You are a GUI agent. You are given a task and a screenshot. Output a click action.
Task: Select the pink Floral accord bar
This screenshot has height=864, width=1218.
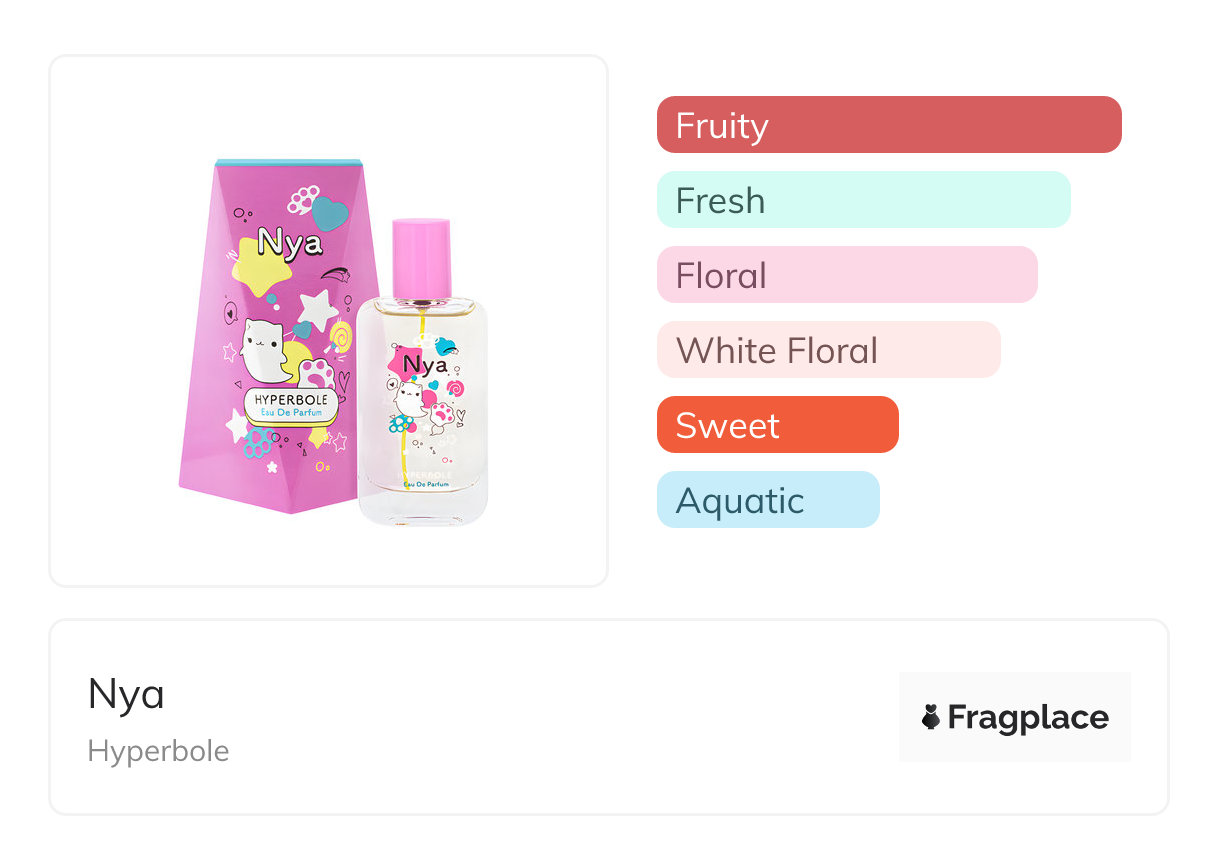pyautogui.click(x=846, y=275)
